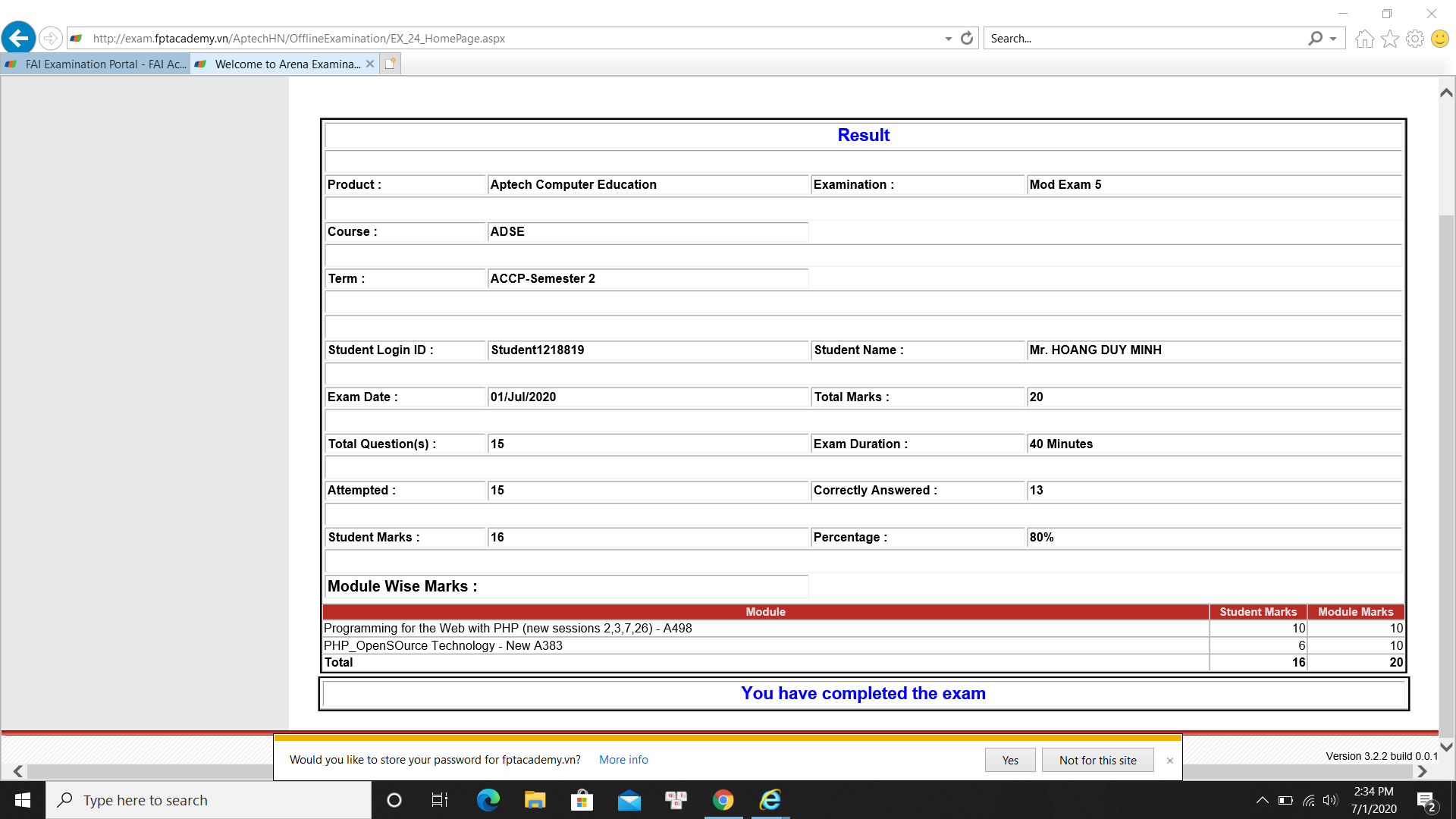The image size is (1456, 819).
Task: Switch to FAI Examination Portal tab
Action: (96, 64)
